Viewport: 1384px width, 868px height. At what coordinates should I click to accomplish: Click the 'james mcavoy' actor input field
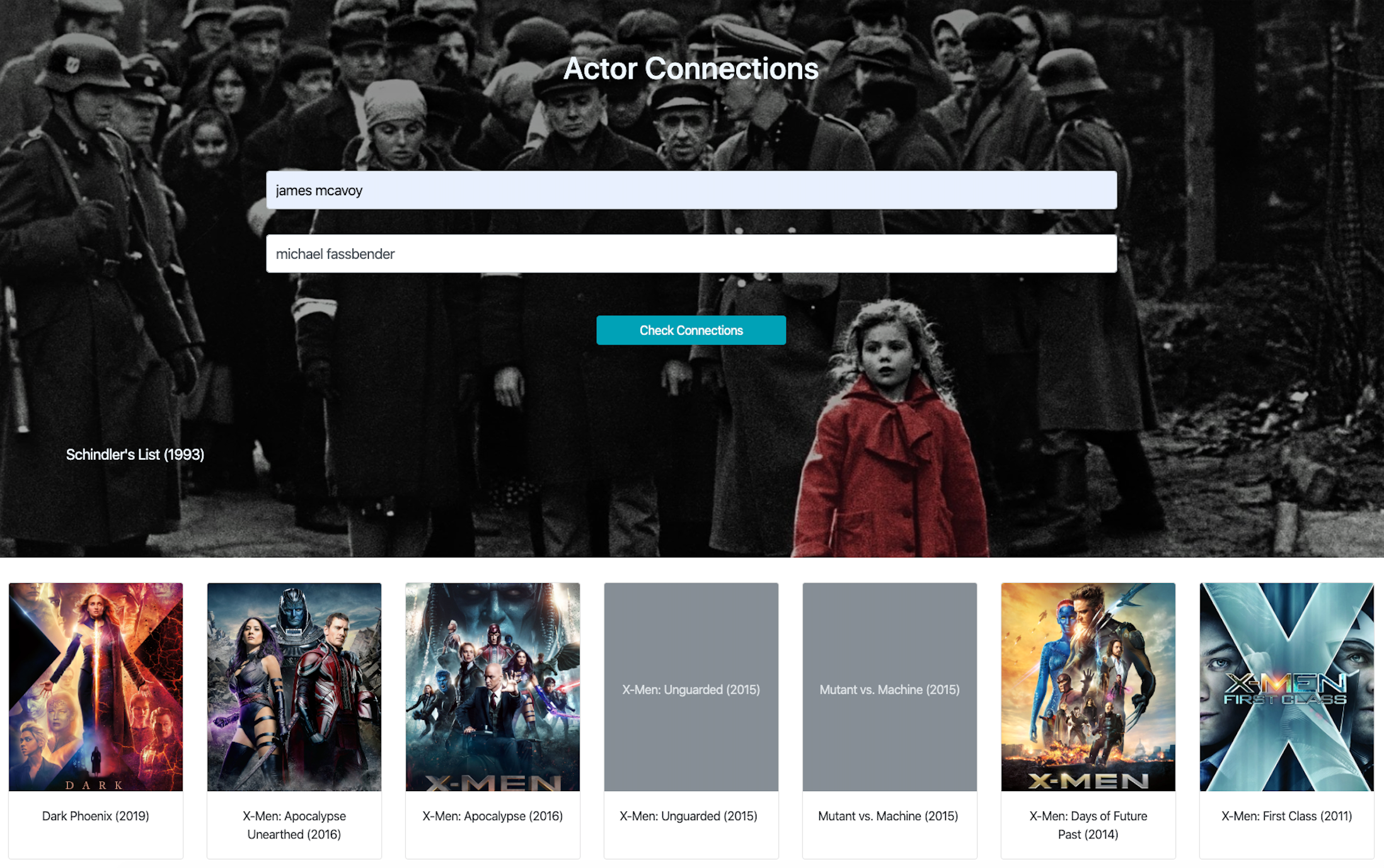[x=691, y=190]
